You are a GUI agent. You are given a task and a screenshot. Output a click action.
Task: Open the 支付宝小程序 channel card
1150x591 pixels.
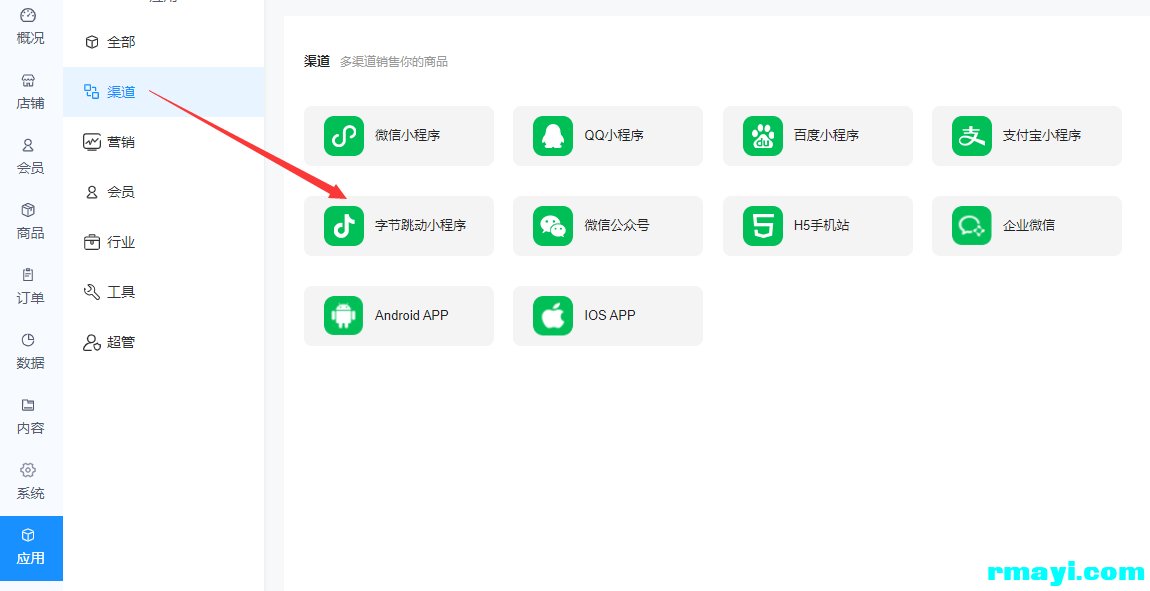(1027, 136)
